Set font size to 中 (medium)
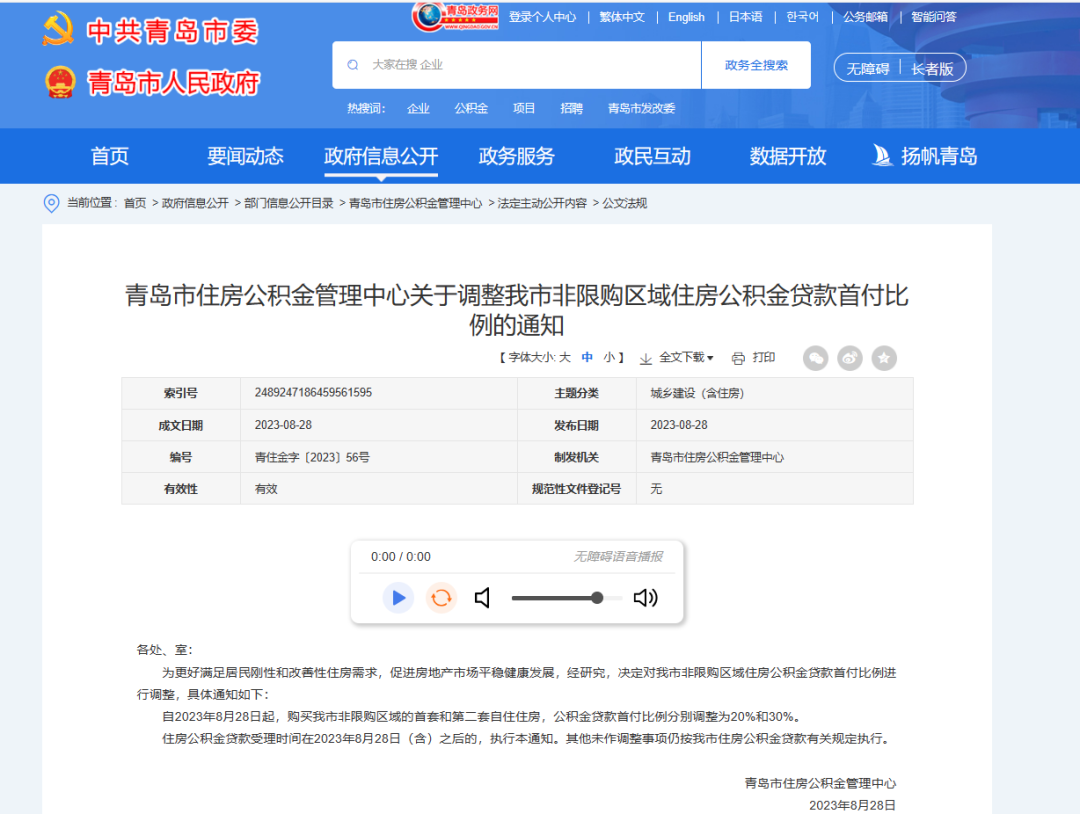Viewport: 1080px width, 814px height. (587, 358)
